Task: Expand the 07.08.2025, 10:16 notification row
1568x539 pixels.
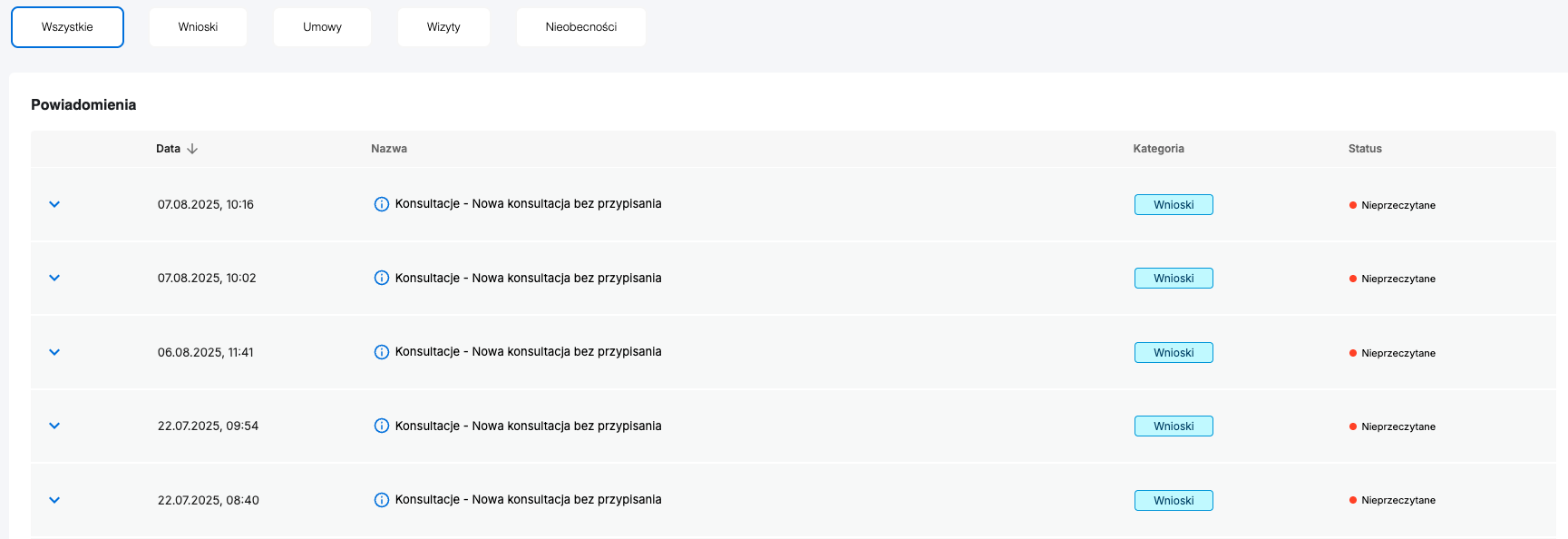Action: pos(54,204)
